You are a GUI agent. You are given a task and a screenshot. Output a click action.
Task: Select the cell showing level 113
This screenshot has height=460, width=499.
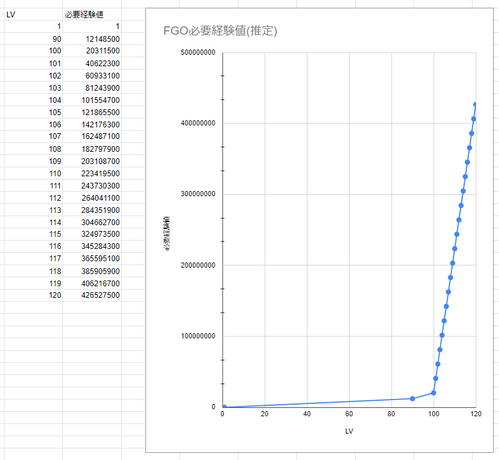(x=33, y=210)
